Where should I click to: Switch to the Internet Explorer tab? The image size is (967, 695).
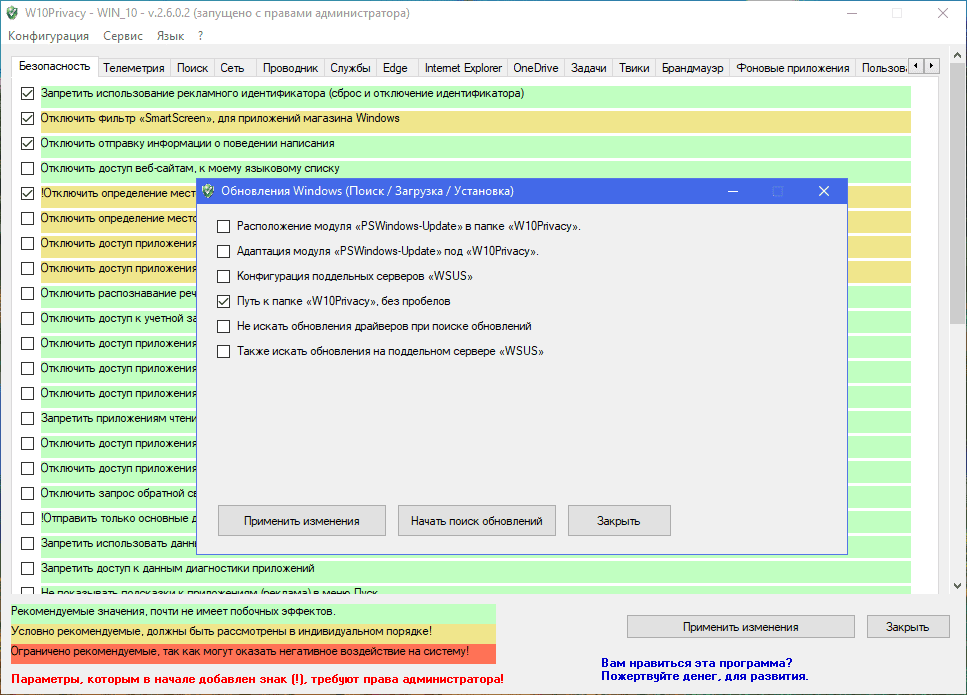click(x=463, y=68)
